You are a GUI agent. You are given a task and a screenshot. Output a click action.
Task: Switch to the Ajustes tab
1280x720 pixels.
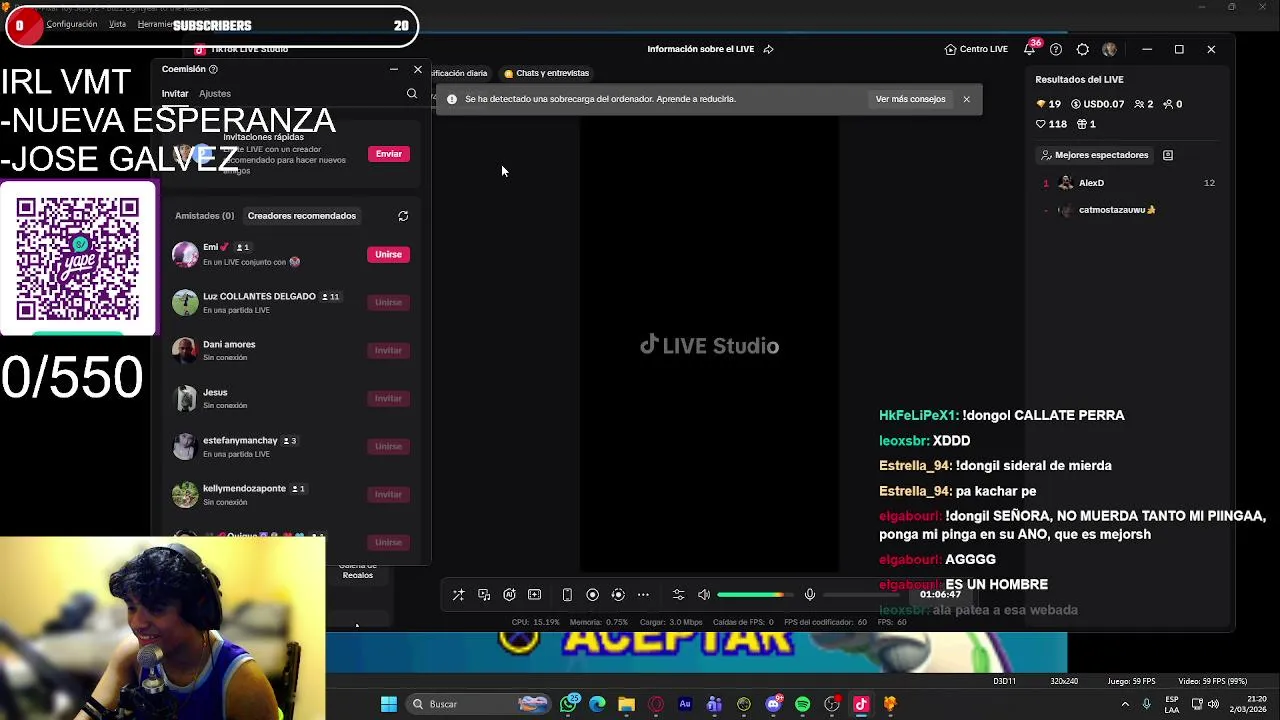click(215, 94)
